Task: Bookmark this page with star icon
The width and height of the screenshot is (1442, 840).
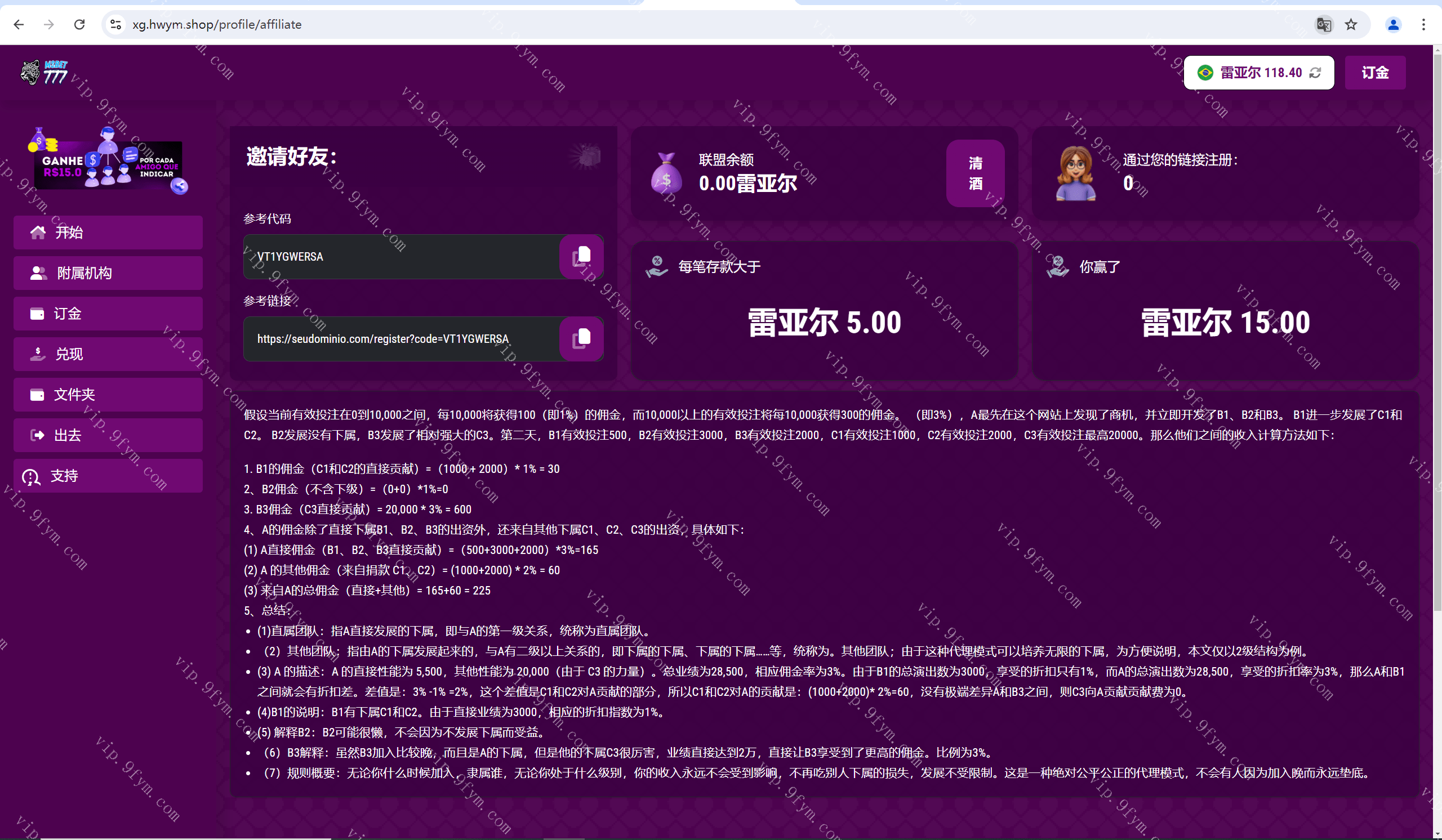Action: tap(1351, 25)
